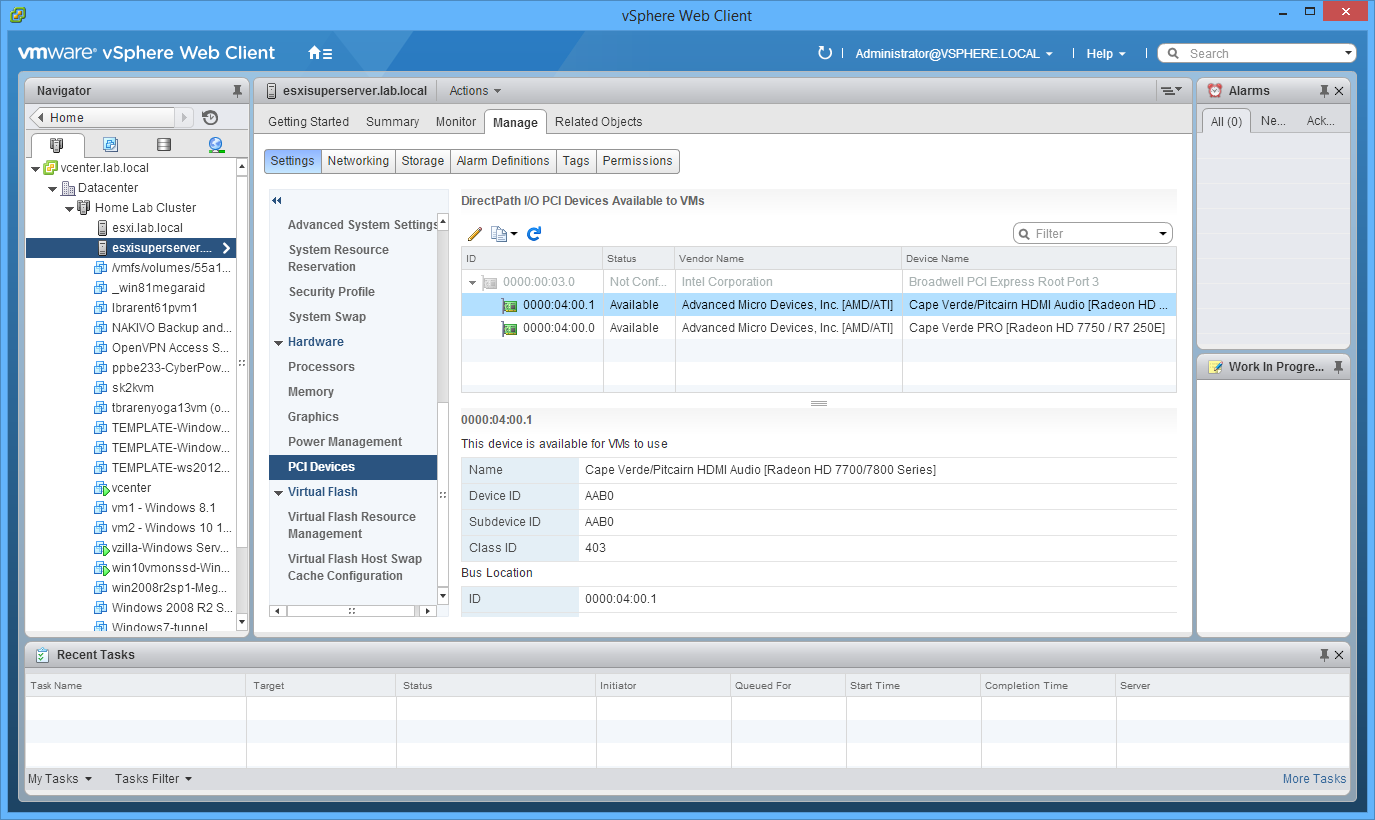
Task: Select the Permissions sub-tab
Action: pos(638,161)
